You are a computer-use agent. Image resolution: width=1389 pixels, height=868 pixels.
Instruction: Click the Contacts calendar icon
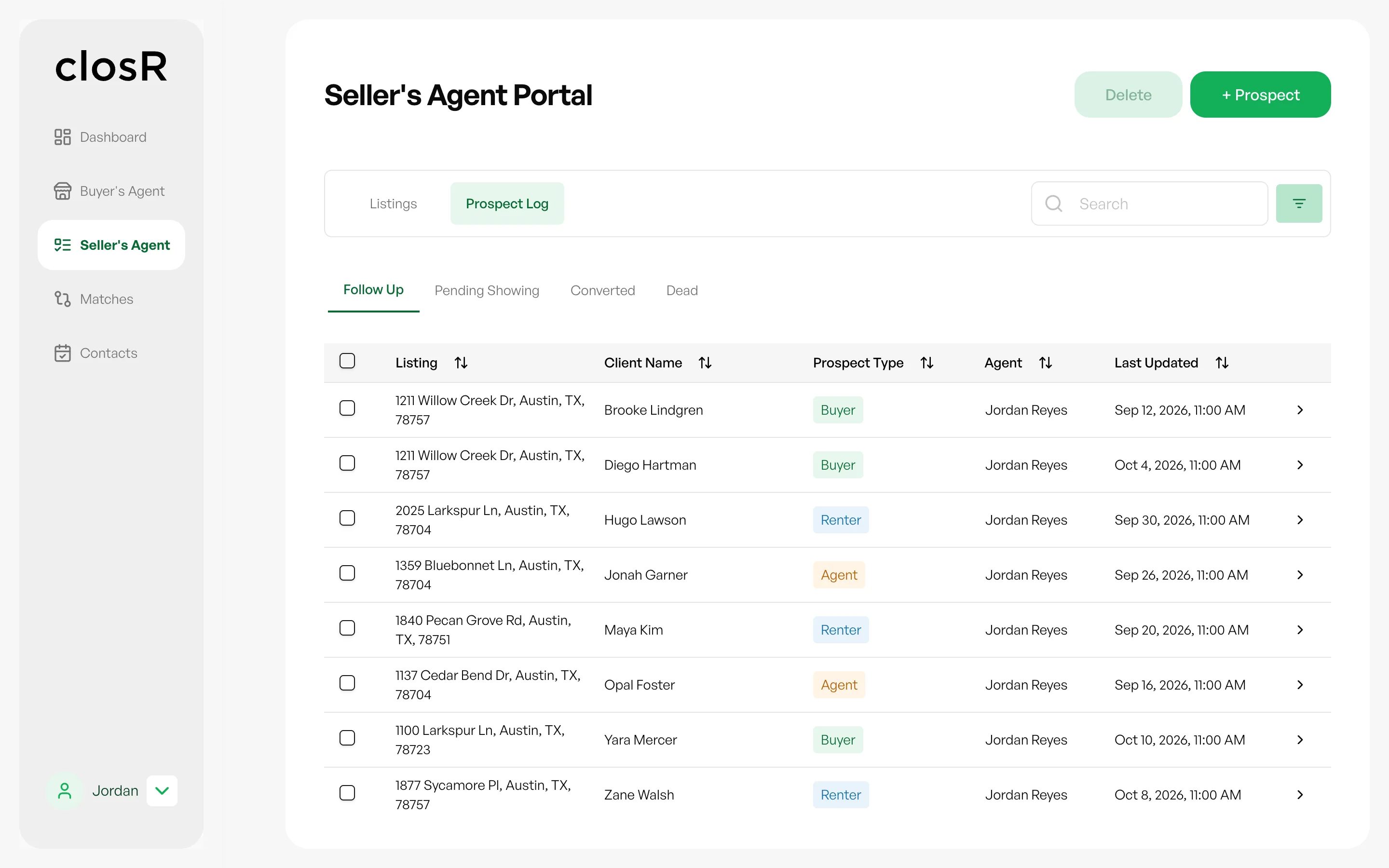click(x=63, y=353)
